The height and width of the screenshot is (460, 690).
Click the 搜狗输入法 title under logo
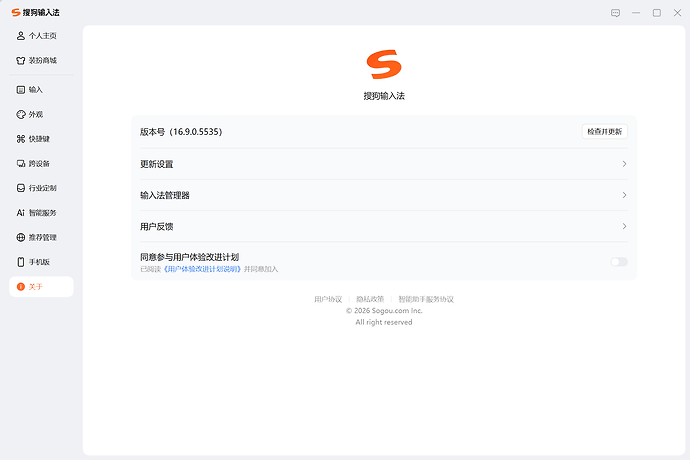[384, 96]
